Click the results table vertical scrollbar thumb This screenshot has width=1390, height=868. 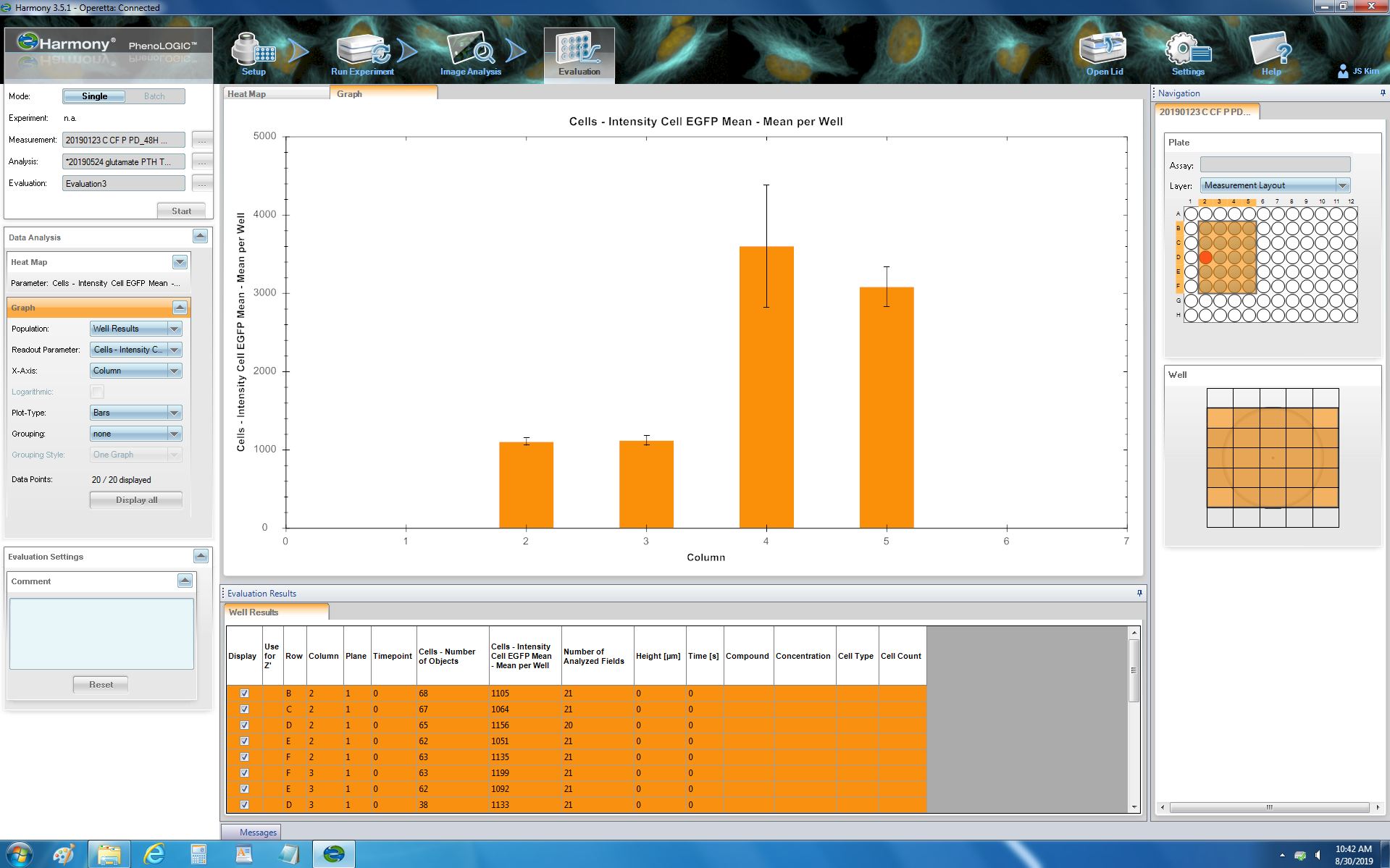(1134, 670)
